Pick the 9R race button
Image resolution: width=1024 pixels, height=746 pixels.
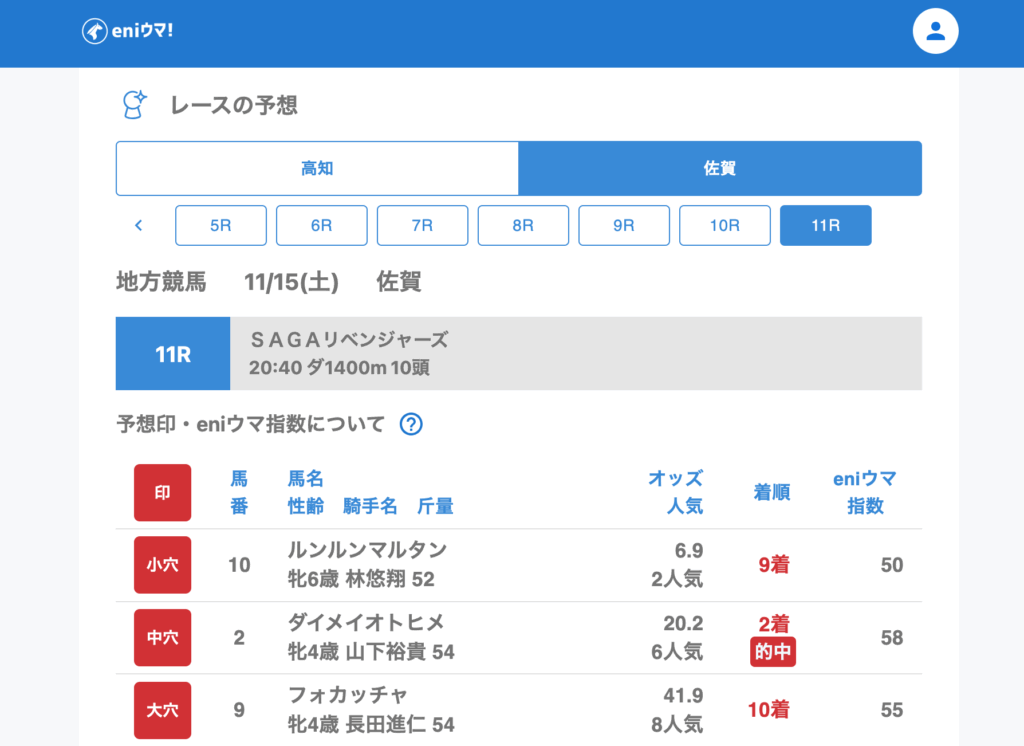coord(624,225)
